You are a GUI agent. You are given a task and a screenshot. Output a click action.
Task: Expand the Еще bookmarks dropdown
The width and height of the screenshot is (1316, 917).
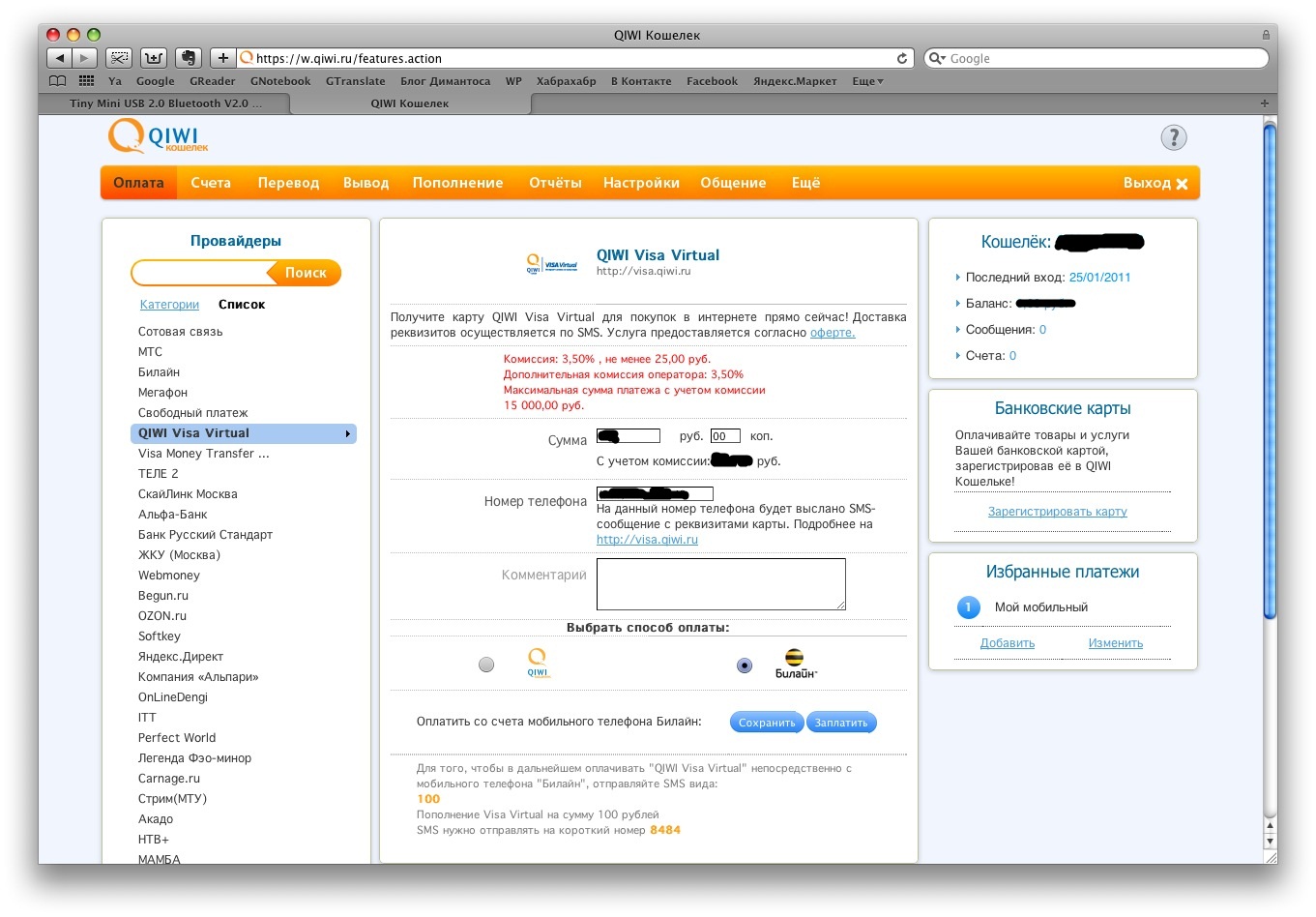867,81
